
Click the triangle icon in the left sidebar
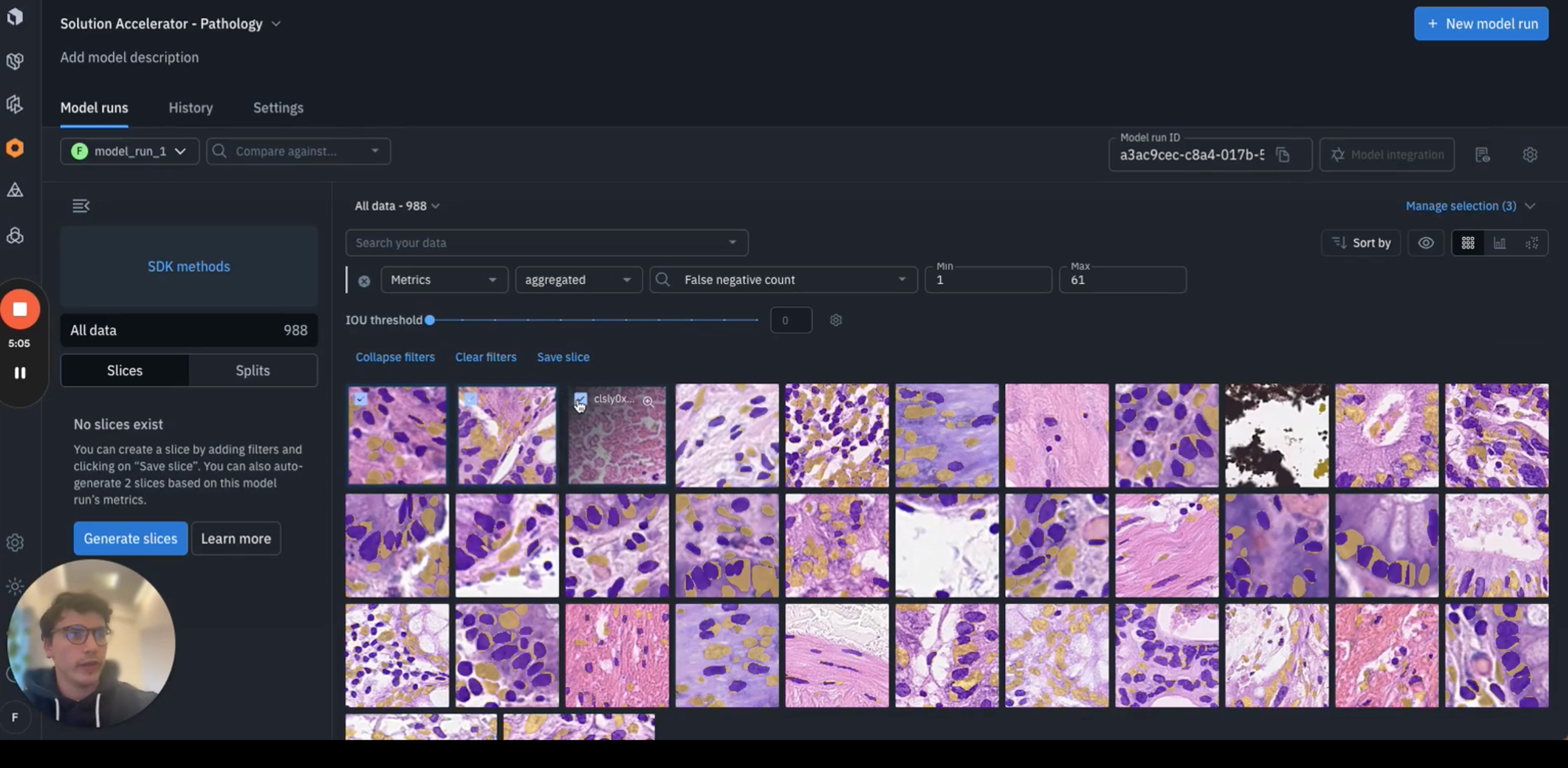[15, 190]
